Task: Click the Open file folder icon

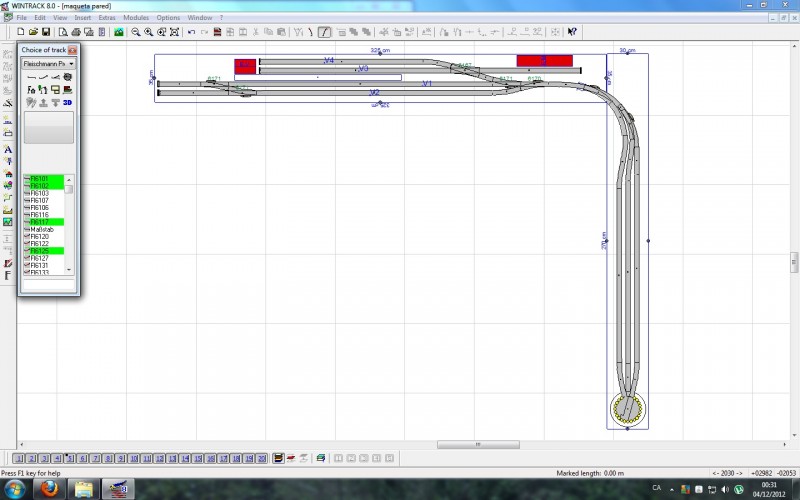Action: [x=33, y=32]
